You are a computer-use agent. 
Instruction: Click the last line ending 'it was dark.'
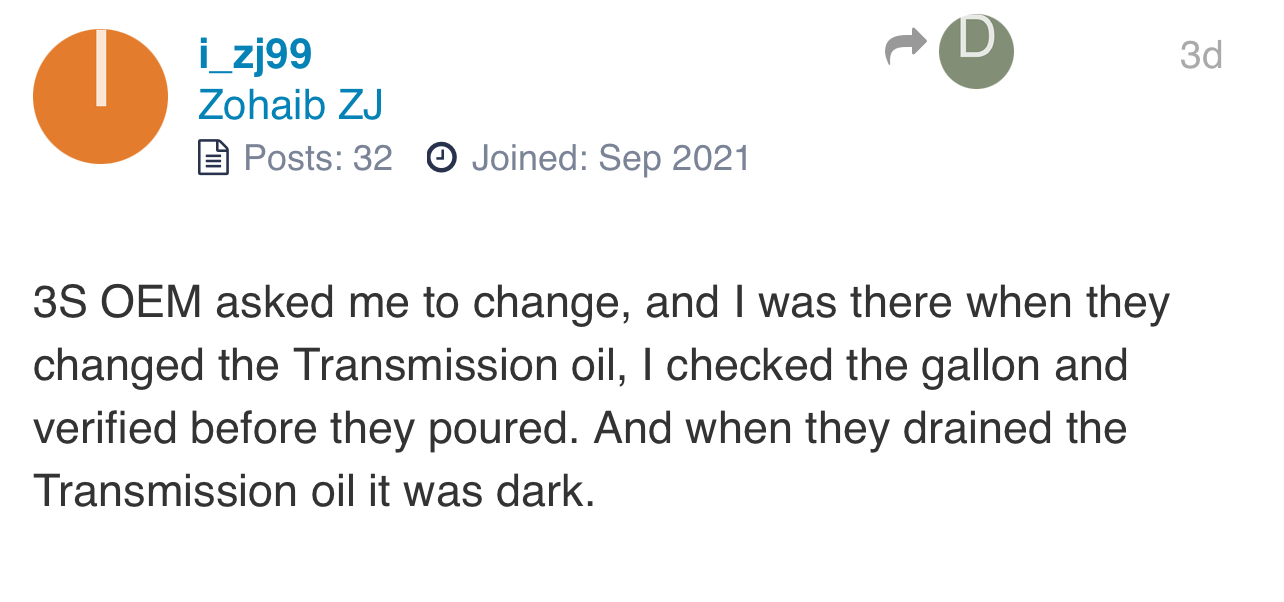[x=314, y=492]
